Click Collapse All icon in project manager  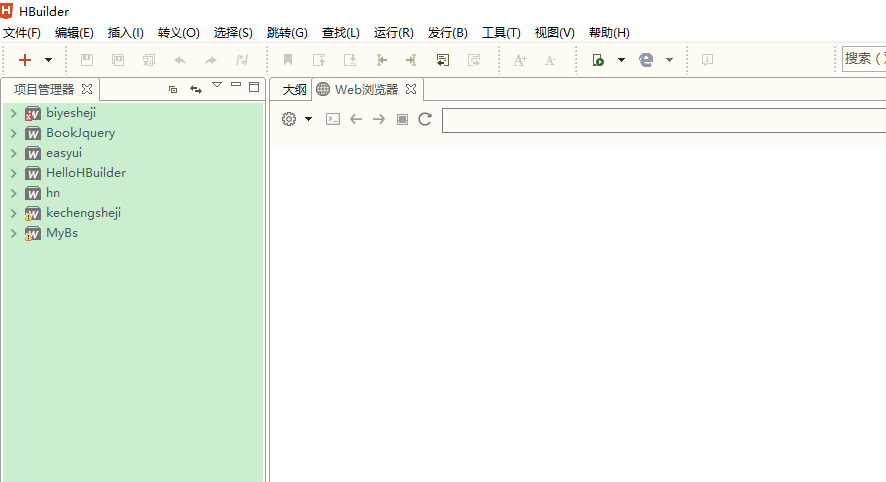(x=173, y=89)
